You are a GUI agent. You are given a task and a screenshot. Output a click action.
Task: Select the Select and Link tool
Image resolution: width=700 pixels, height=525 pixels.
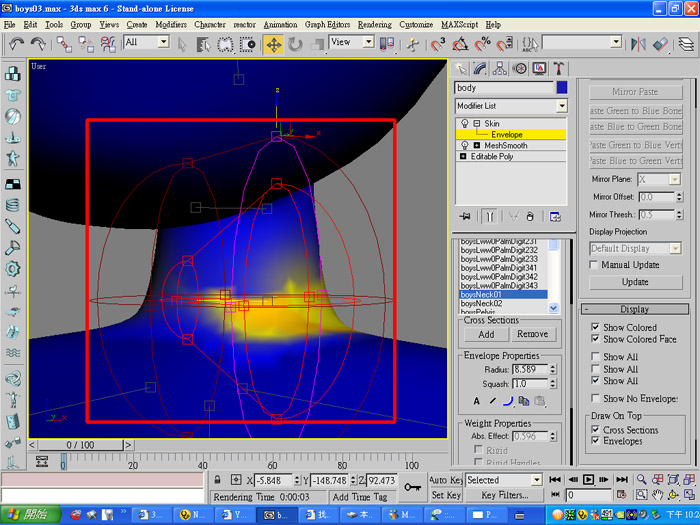[x=64, y=44]
